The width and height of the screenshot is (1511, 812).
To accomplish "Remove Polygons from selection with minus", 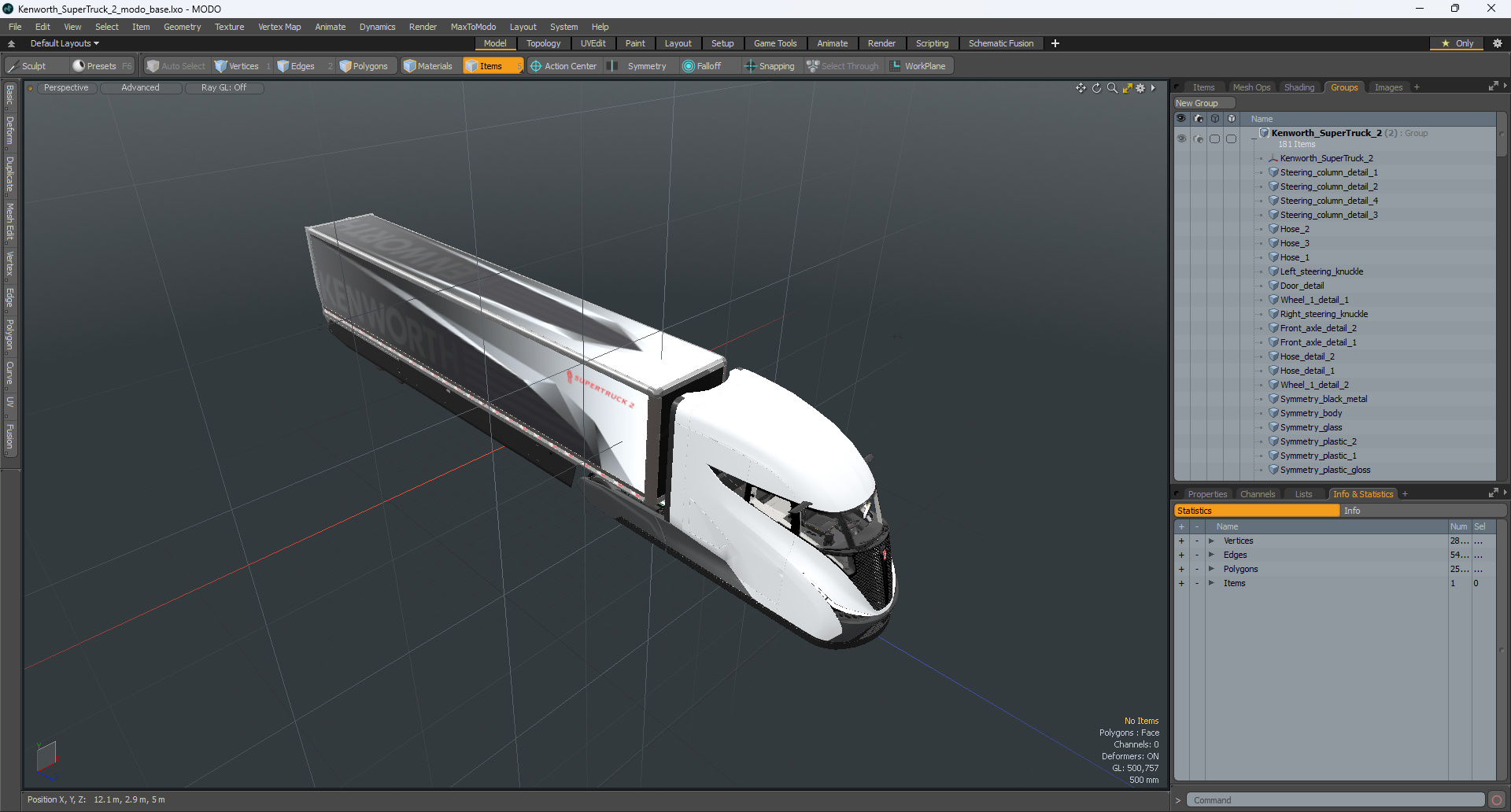I will [x=1197, y=569].
